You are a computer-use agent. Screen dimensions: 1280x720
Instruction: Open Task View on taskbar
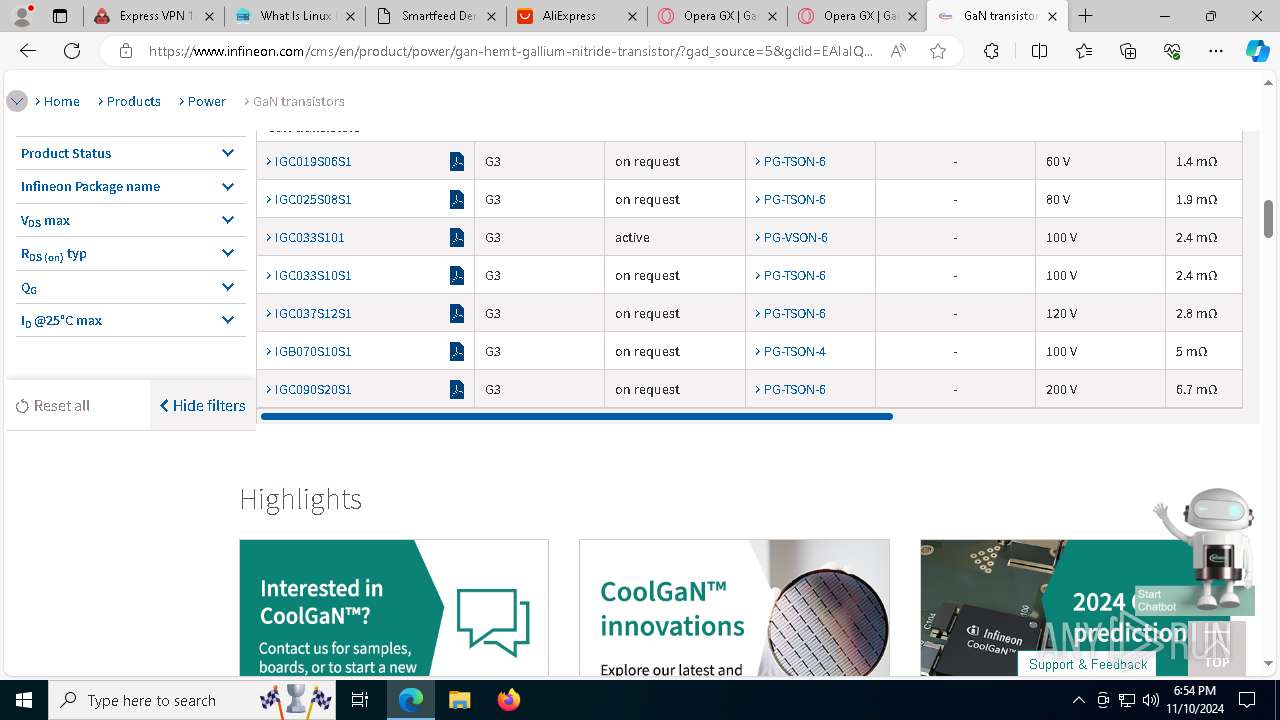pos(361,700)
